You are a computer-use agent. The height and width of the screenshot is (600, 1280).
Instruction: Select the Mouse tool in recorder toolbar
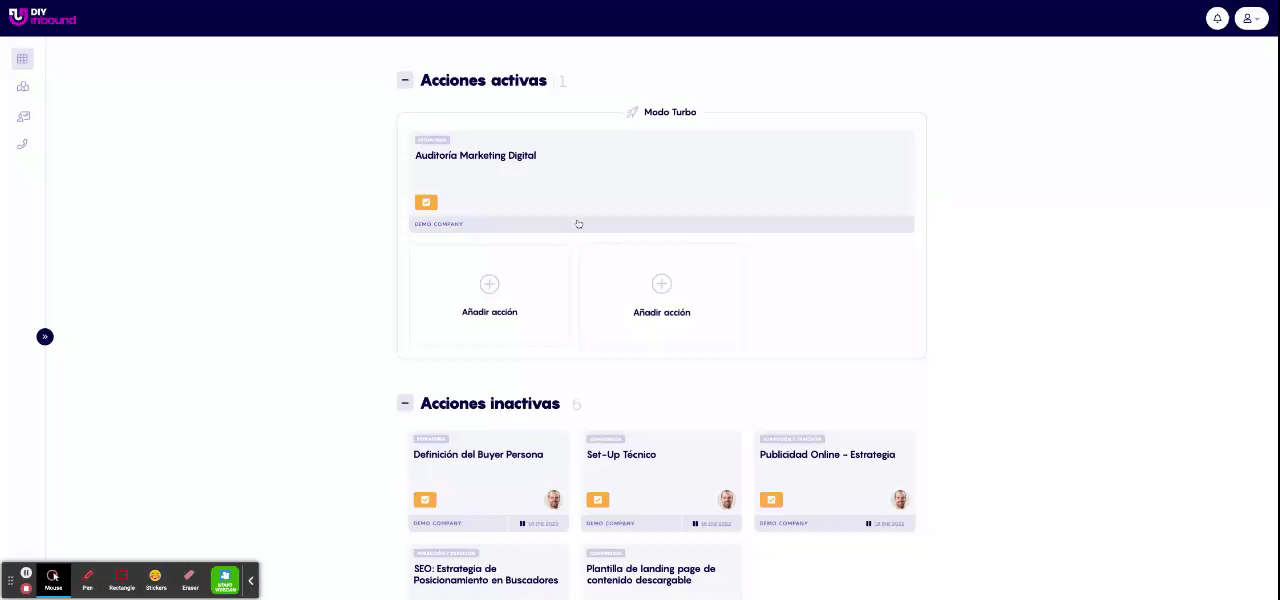(x=53, y=580)
